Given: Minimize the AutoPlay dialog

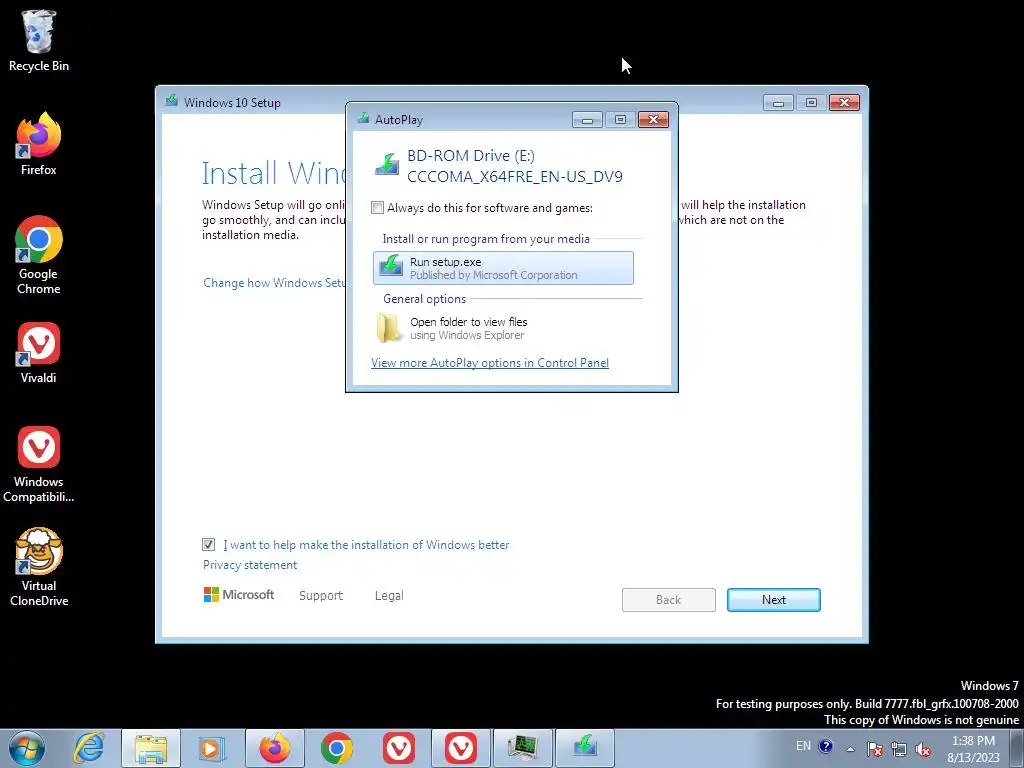Looking at the screenshot, I should tap(587, 120).
